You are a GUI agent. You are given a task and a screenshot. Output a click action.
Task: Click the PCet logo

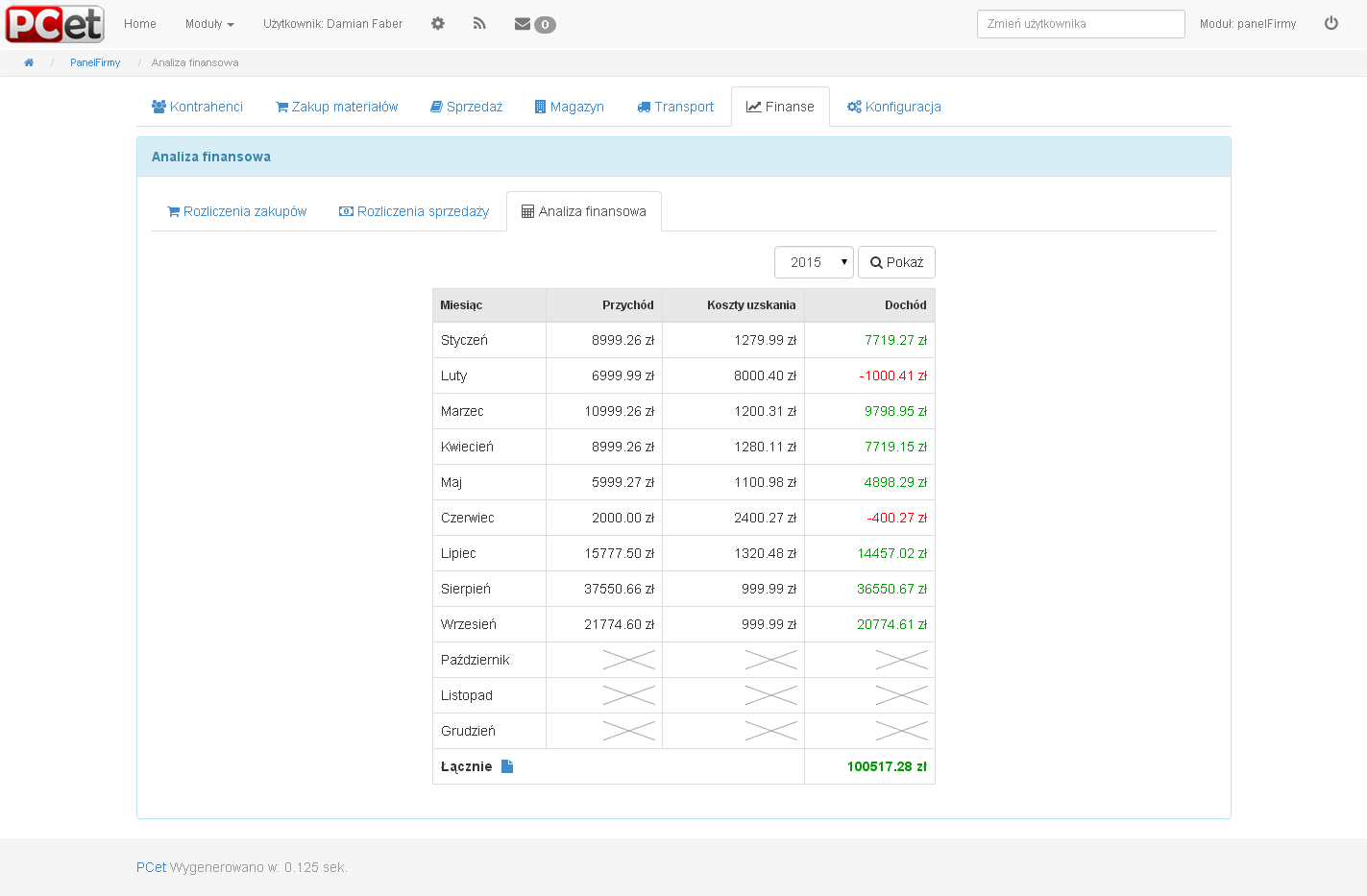point(55,24)
